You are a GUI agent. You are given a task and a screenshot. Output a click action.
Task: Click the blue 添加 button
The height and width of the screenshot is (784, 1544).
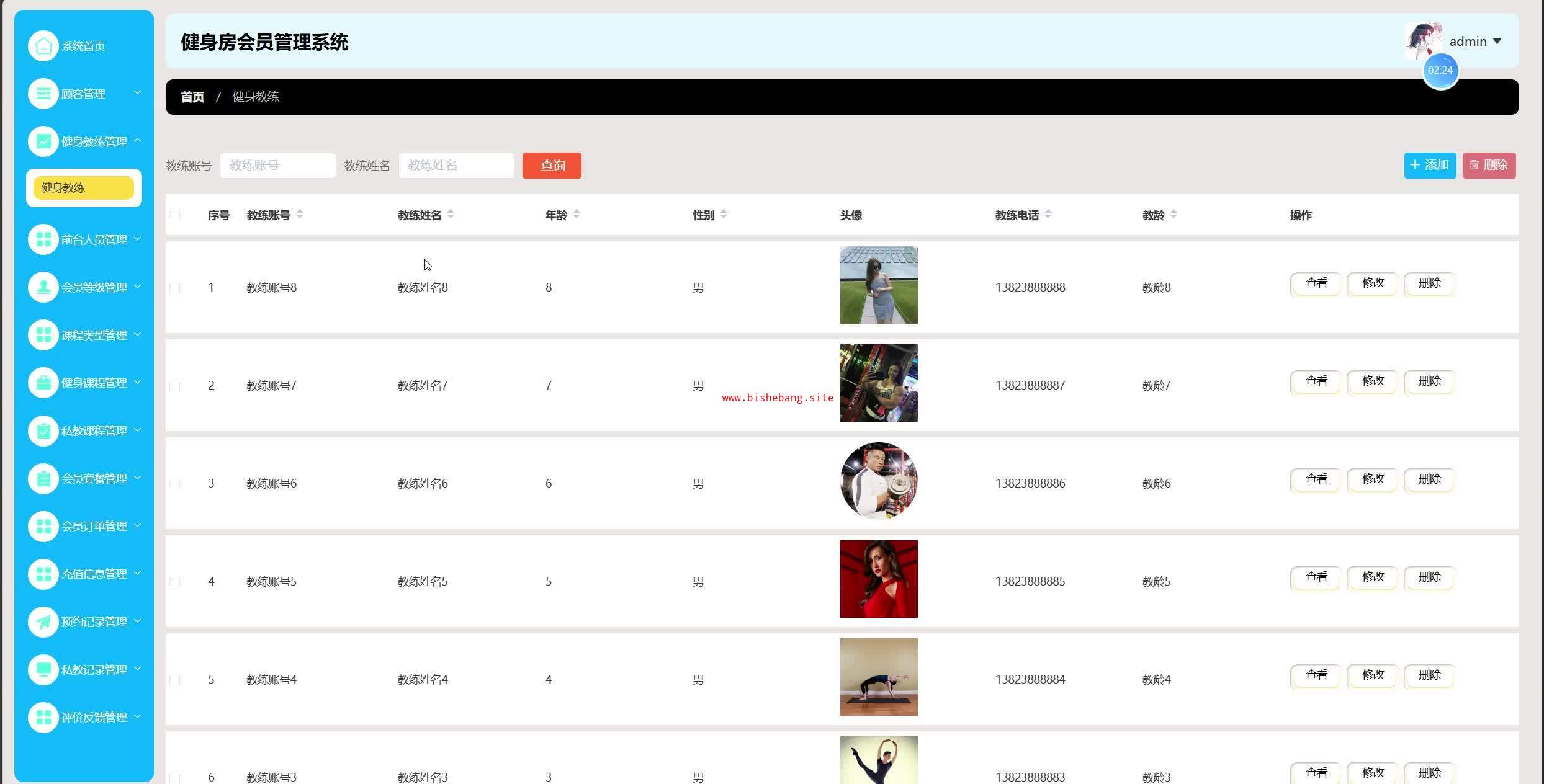(x=1429, y=166)
